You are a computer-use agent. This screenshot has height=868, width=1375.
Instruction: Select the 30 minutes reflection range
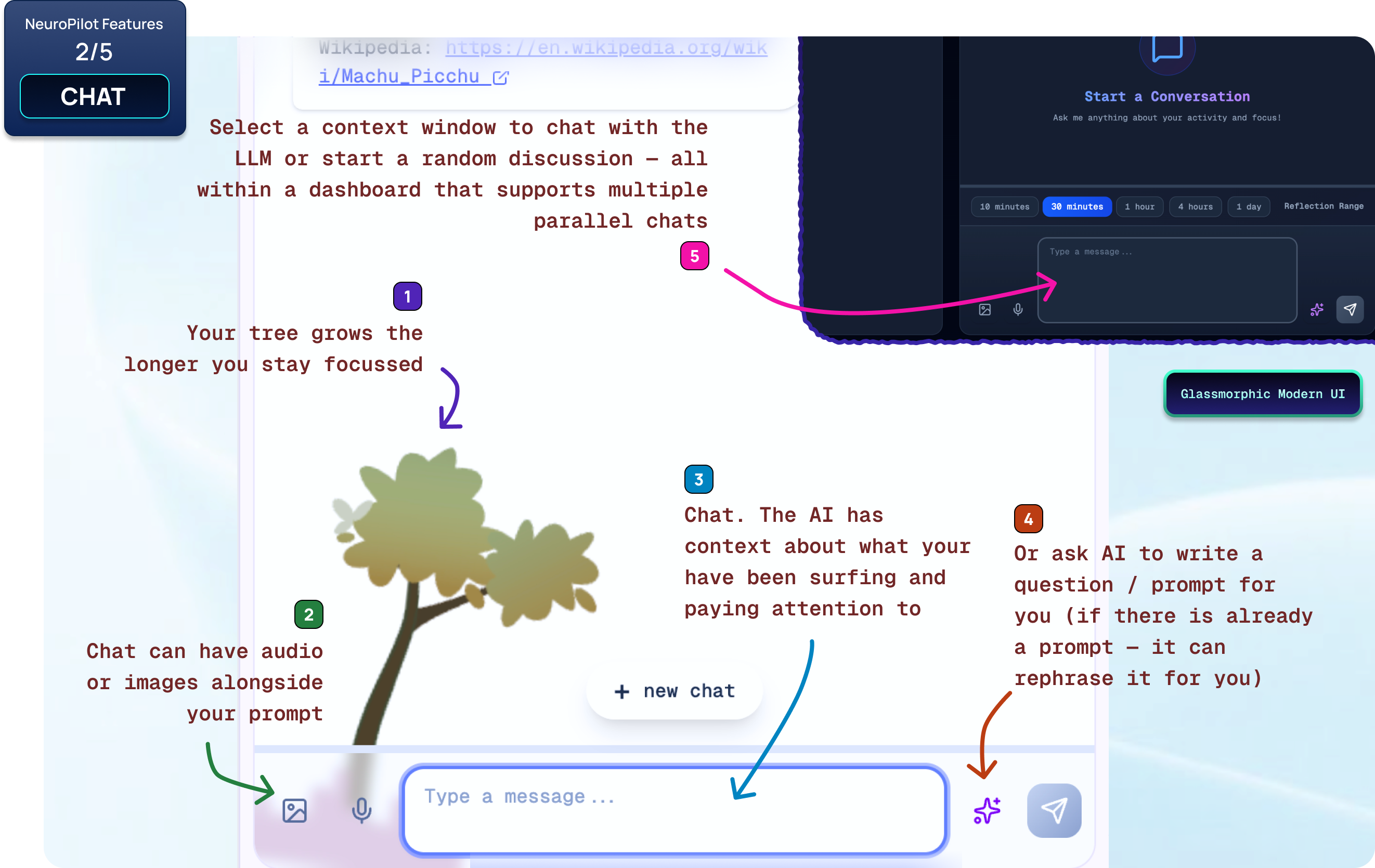coord(1077,206)
